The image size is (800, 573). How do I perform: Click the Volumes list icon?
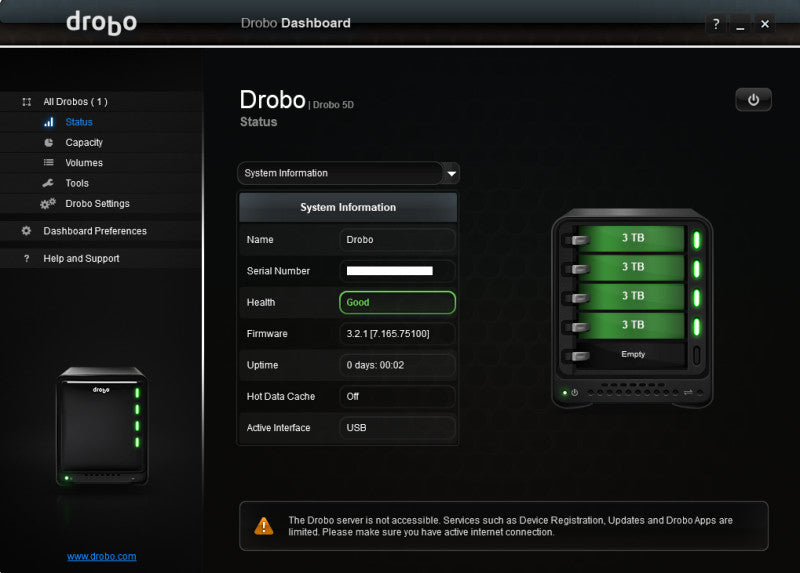[48, 162]
